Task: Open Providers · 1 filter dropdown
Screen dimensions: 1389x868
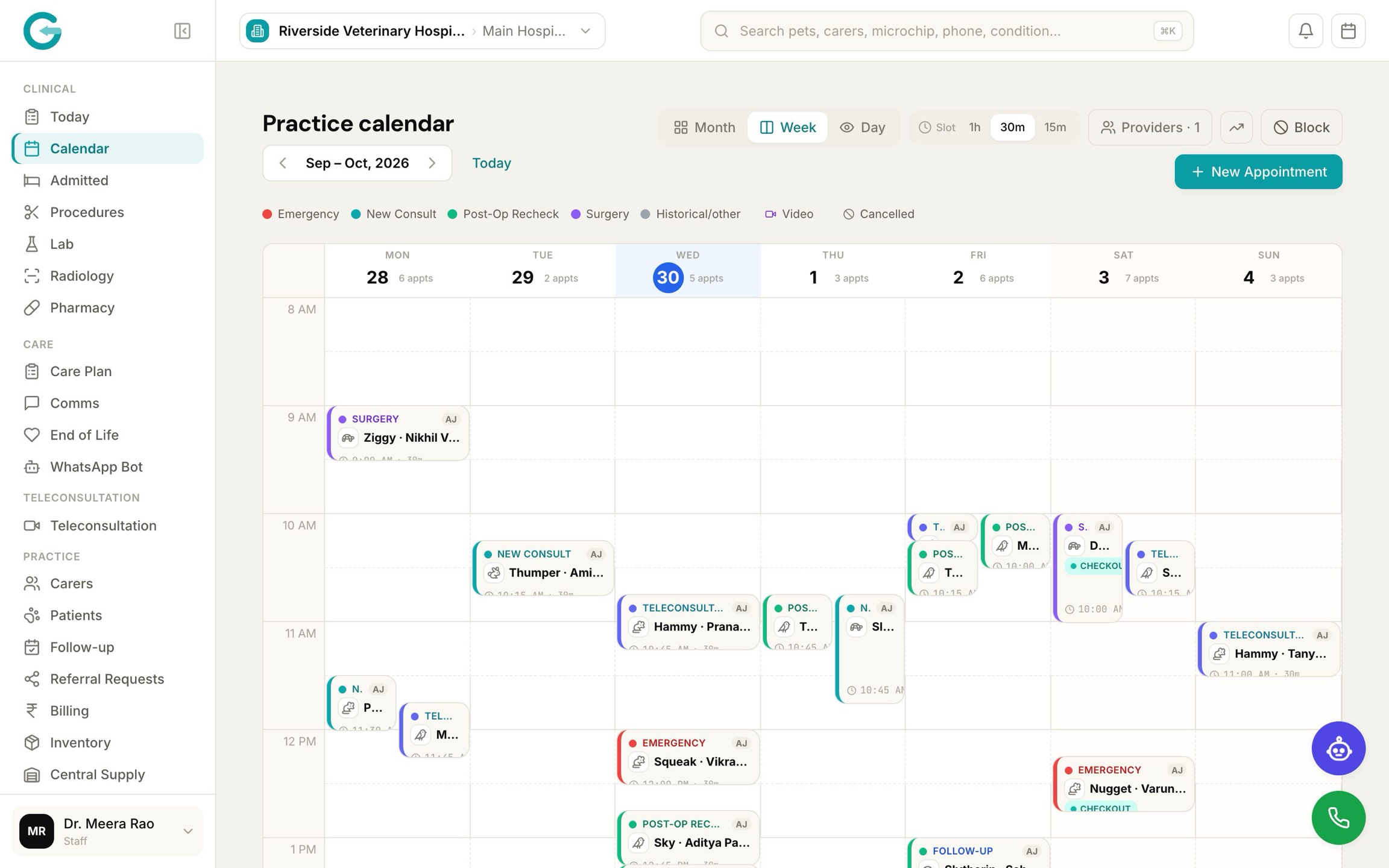Action: (1150, 127)
